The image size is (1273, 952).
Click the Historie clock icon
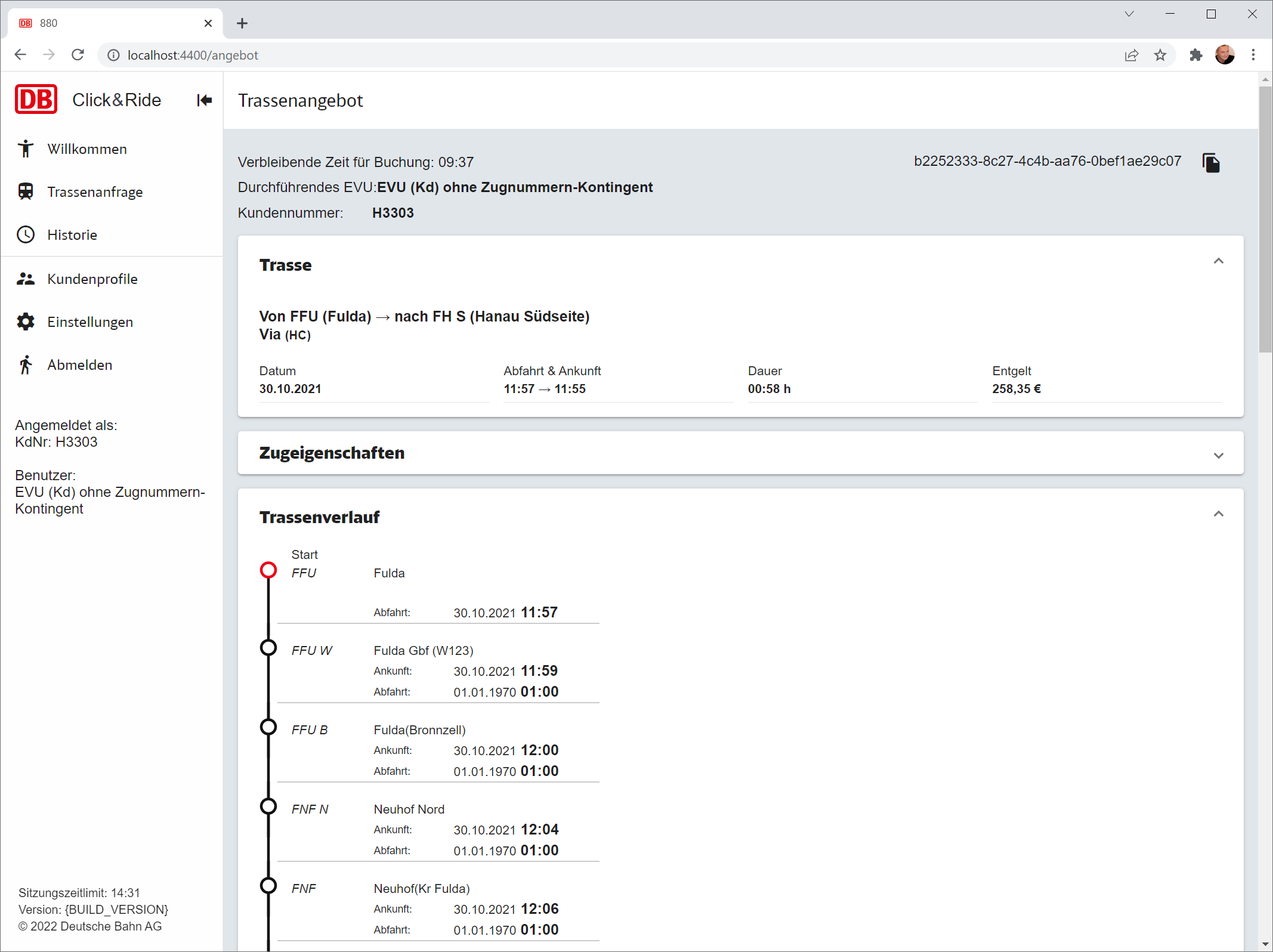(x=26, y=234)
